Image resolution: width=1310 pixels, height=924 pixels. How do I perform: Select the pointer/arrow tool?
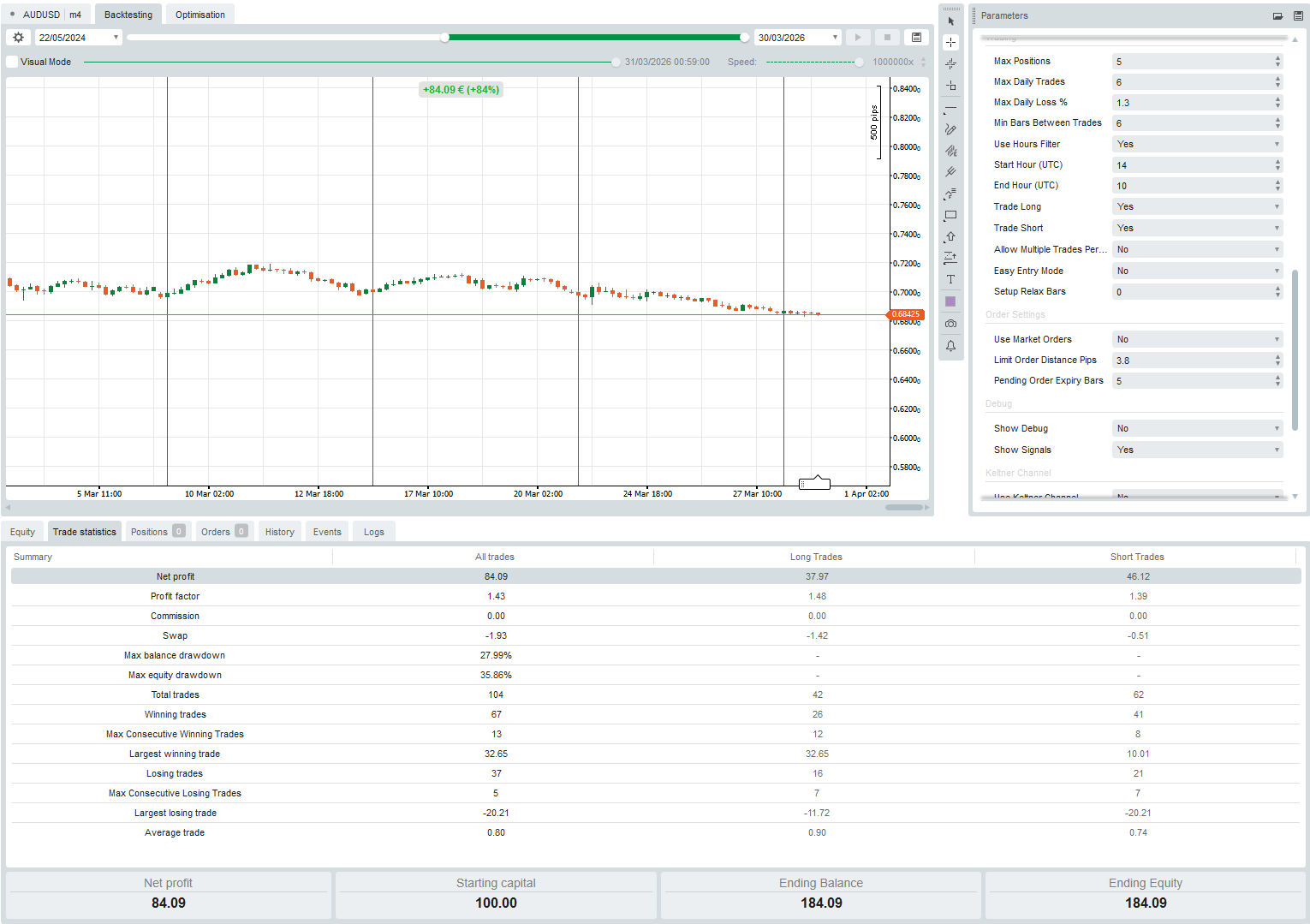(x=950, y=20)
